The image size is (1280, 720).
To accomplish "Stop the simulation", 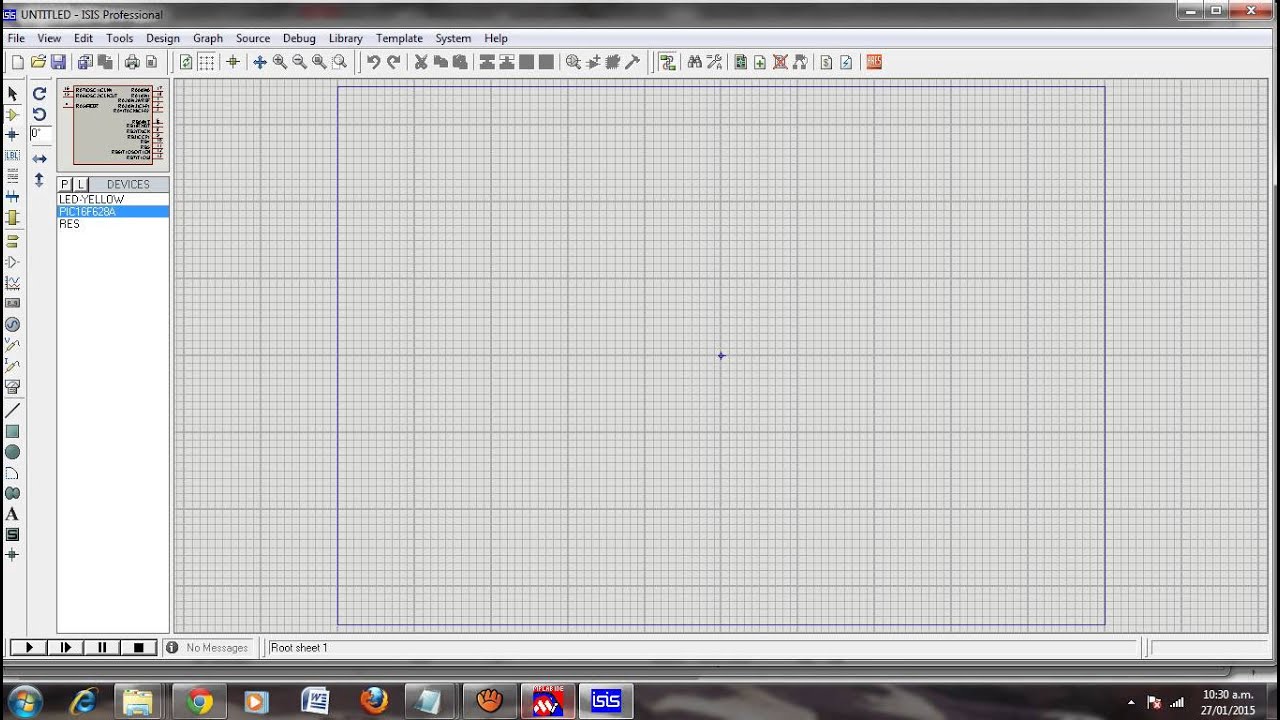I will pos(139,648).
